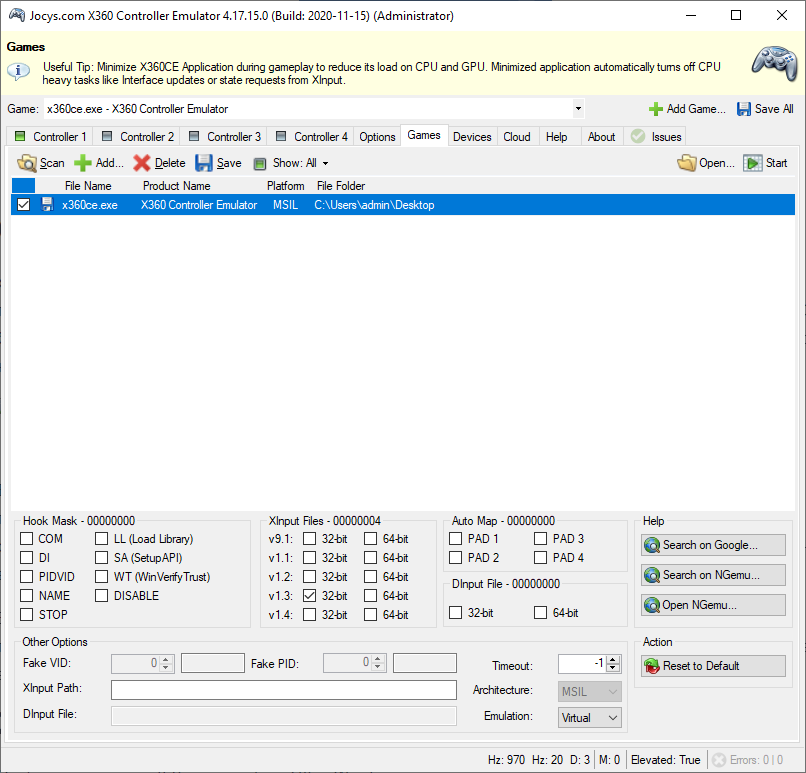The height and width of the screenshot is (773, 806).
Task: Uncheck the v1.3 32-bit XInput checkbox
Action: coord(310,596)
